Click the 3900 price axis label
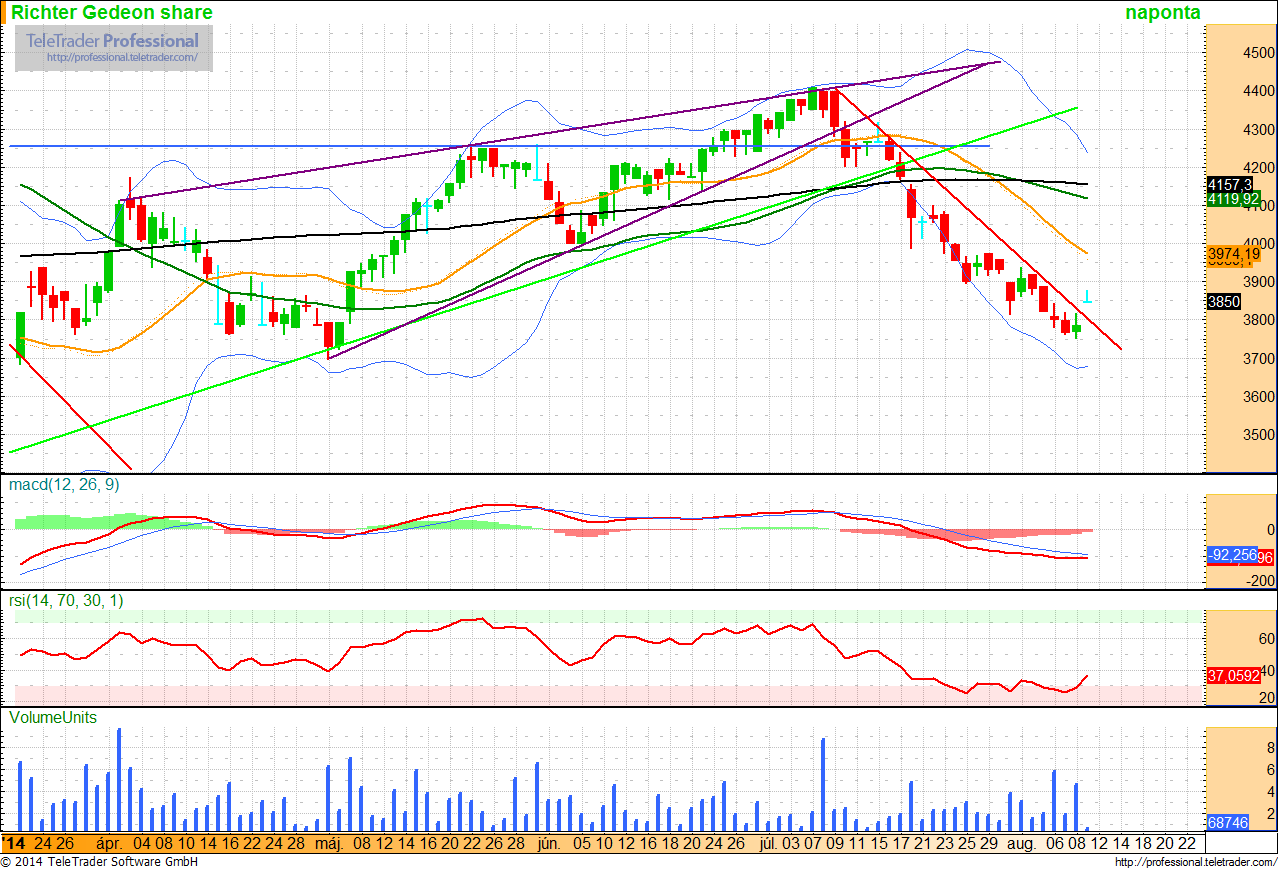 (x=1259, y=282)
